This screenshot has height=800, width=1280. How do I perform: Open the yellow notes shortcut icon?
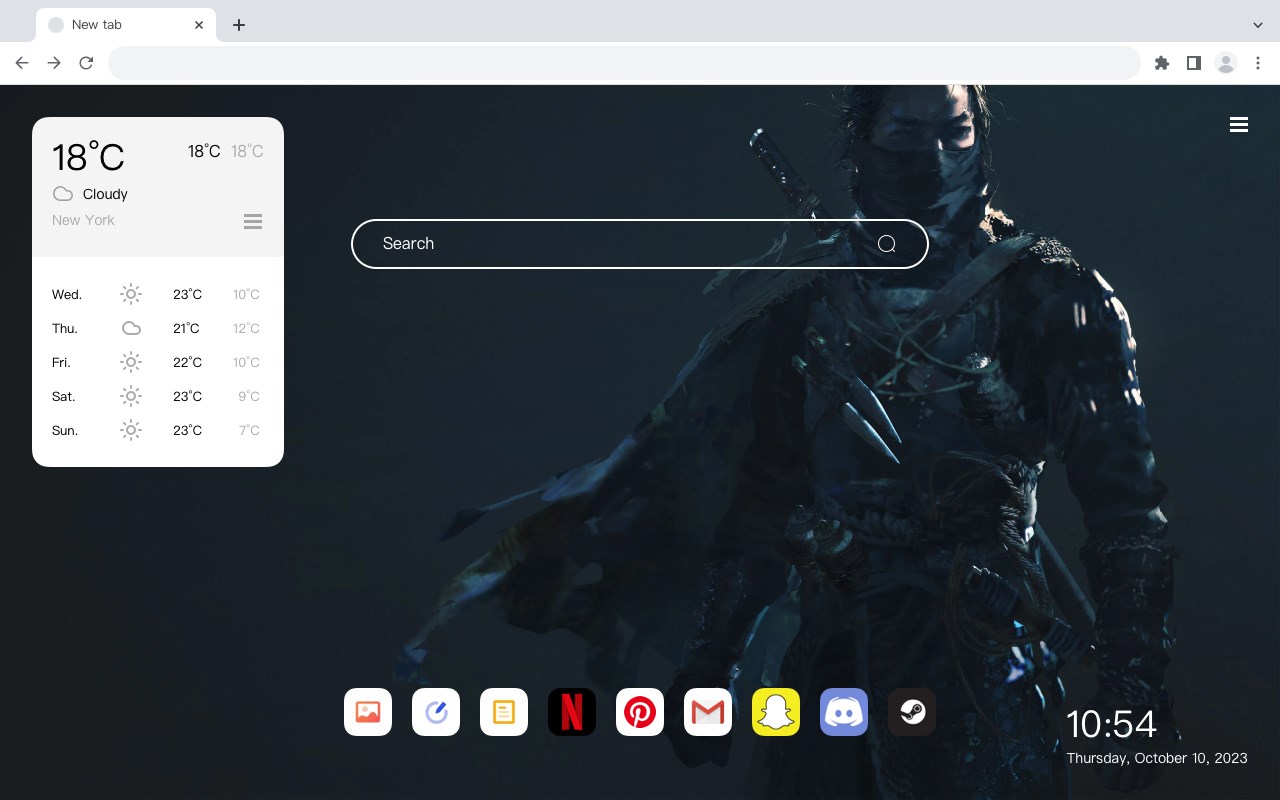[504, 712]
